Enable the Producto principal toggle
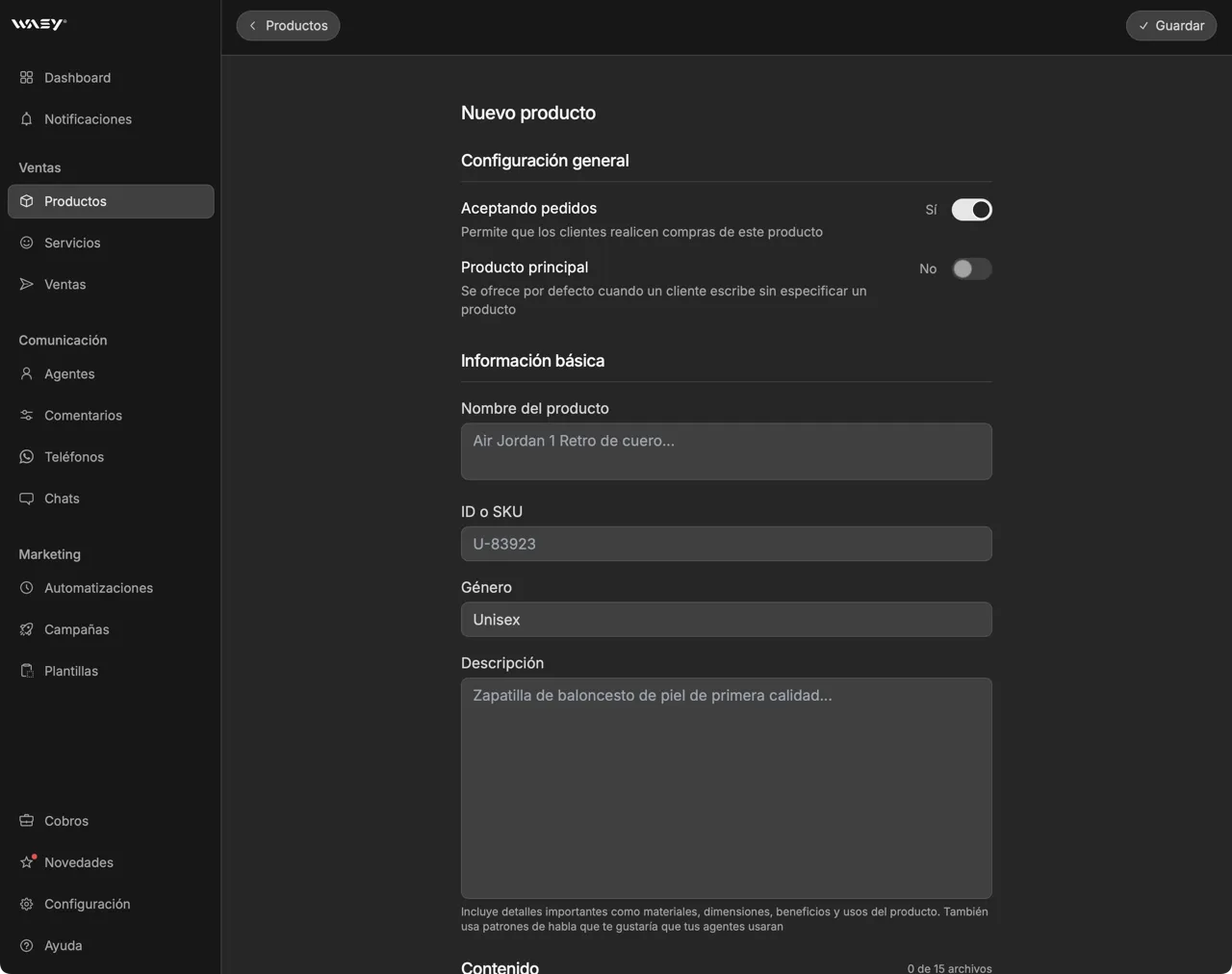 pos(971,269)
